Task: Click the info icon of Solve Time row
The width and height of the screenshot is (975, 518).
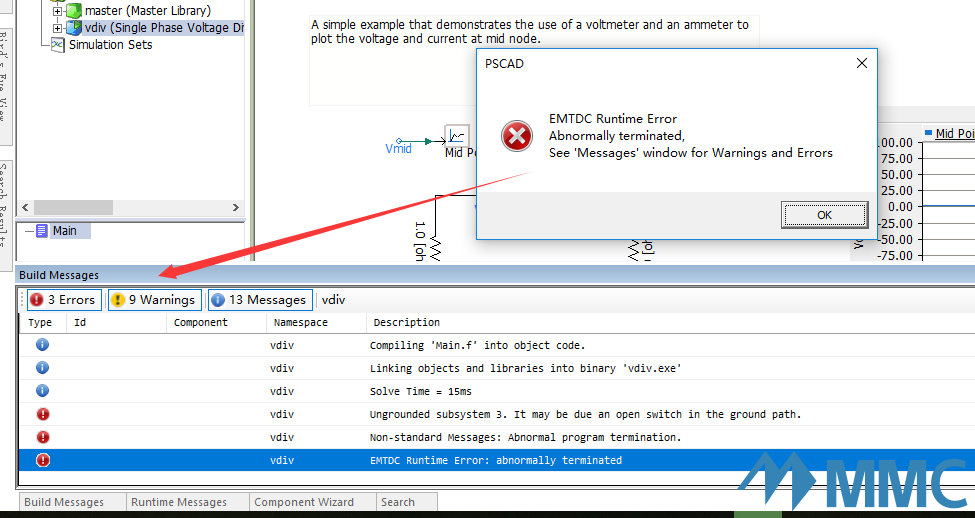Action: [x=42, y=391]
